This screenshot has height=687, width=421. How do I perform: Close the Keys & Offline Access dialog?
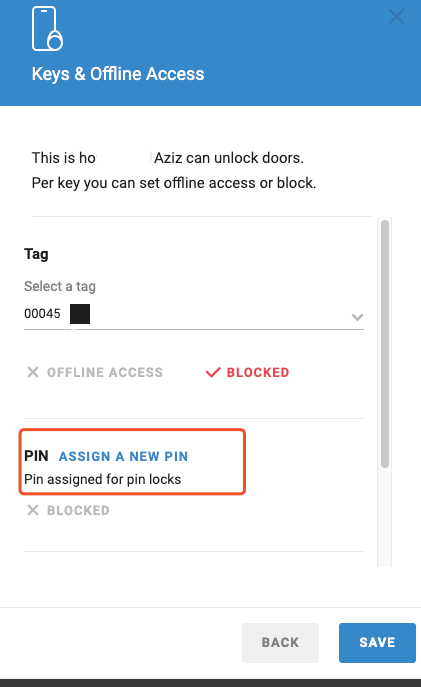396,17
